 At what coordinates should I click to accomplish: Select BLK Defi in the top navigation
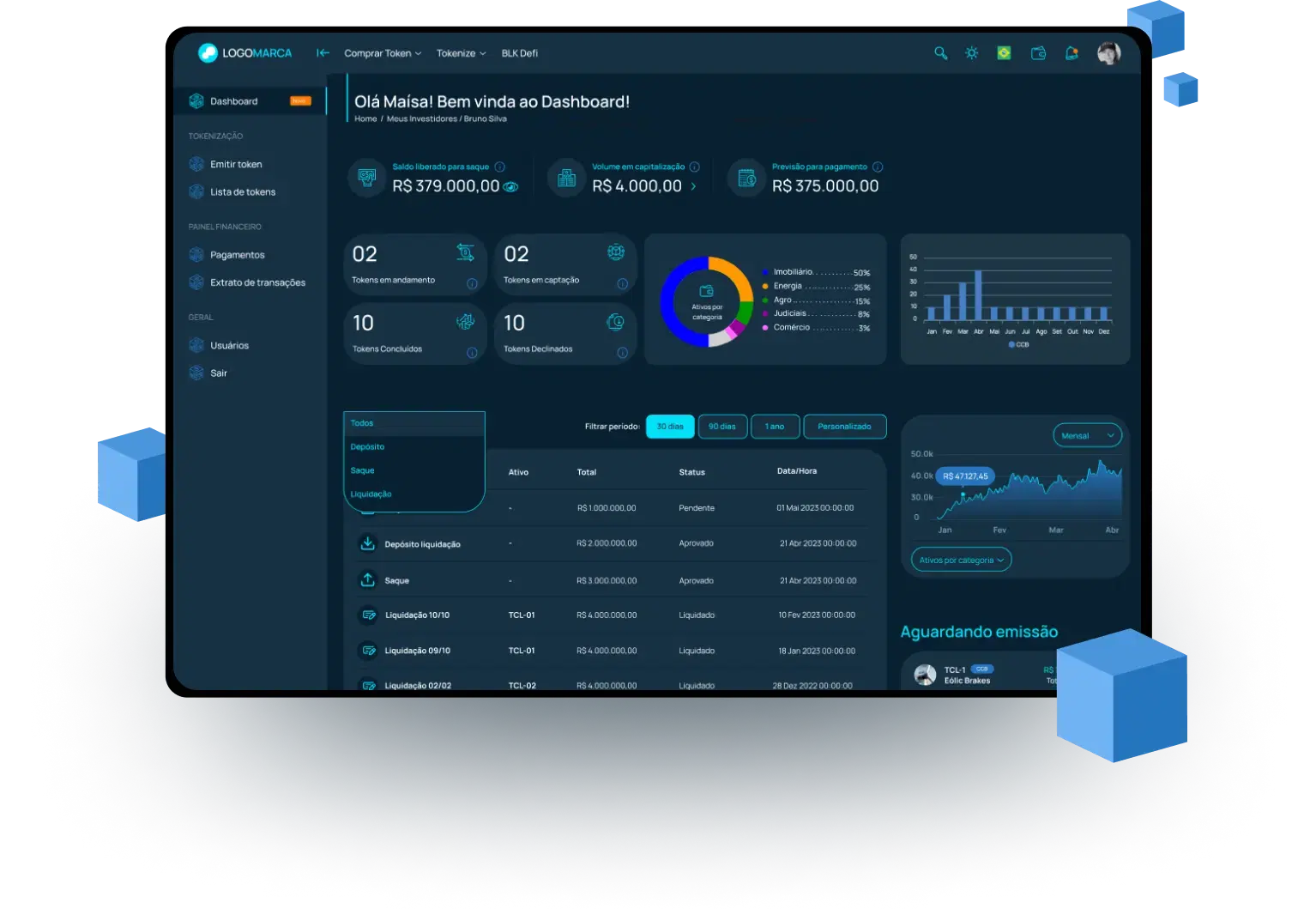[x=520, y=52]
